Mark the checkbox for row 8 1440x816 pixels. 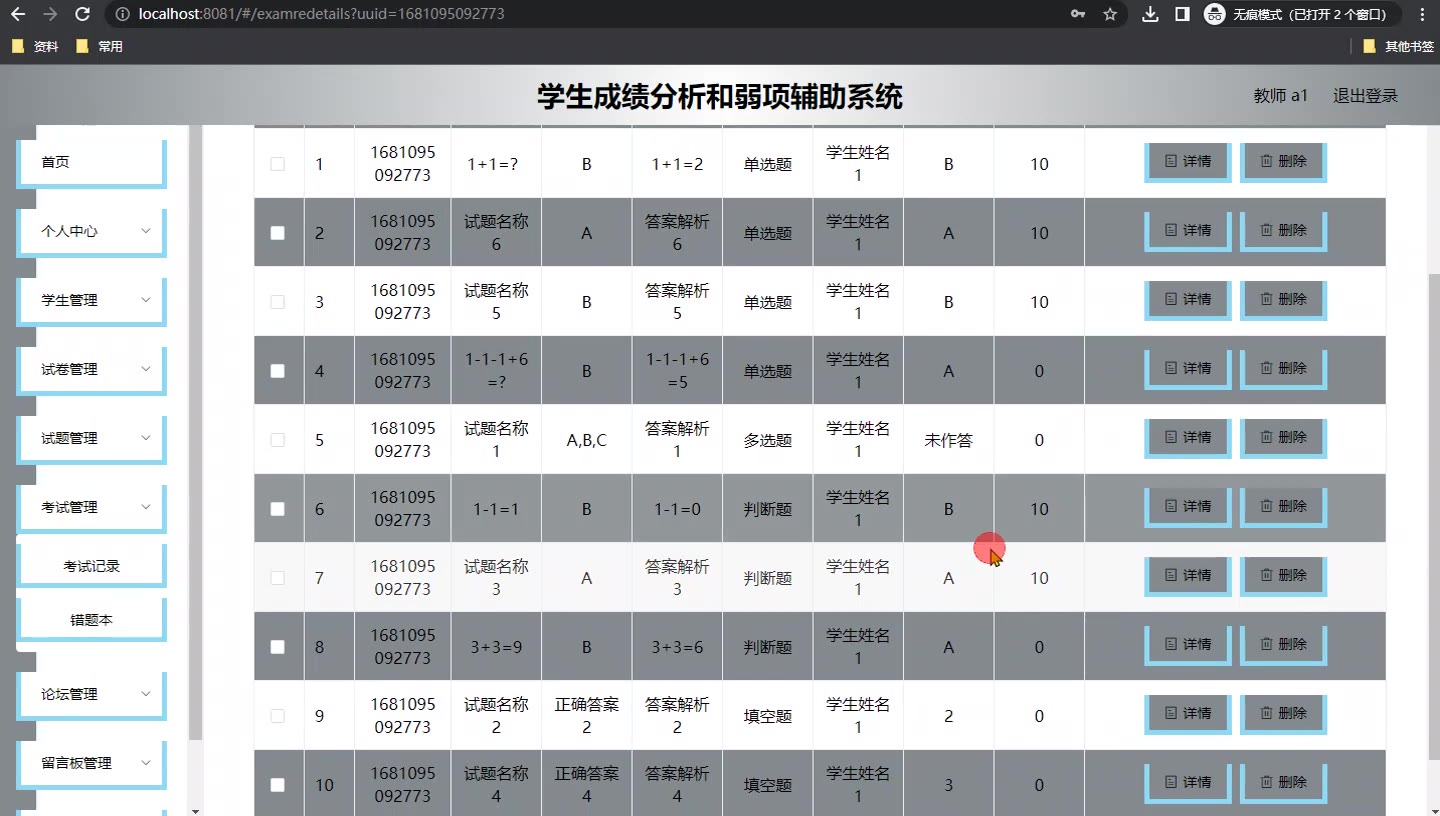(x=278, y=647)
